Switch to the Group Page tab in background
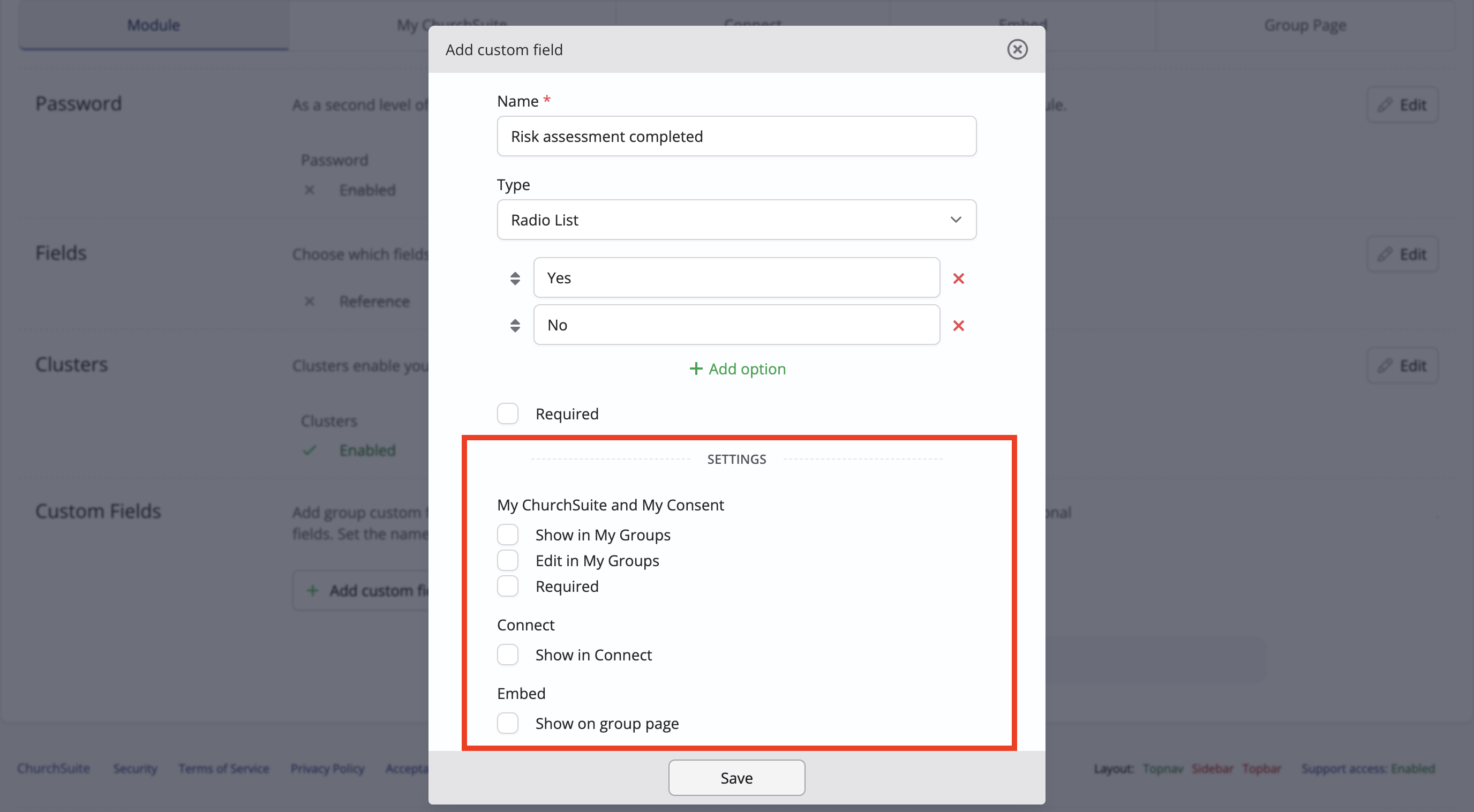 click(x=1305, y=25)
